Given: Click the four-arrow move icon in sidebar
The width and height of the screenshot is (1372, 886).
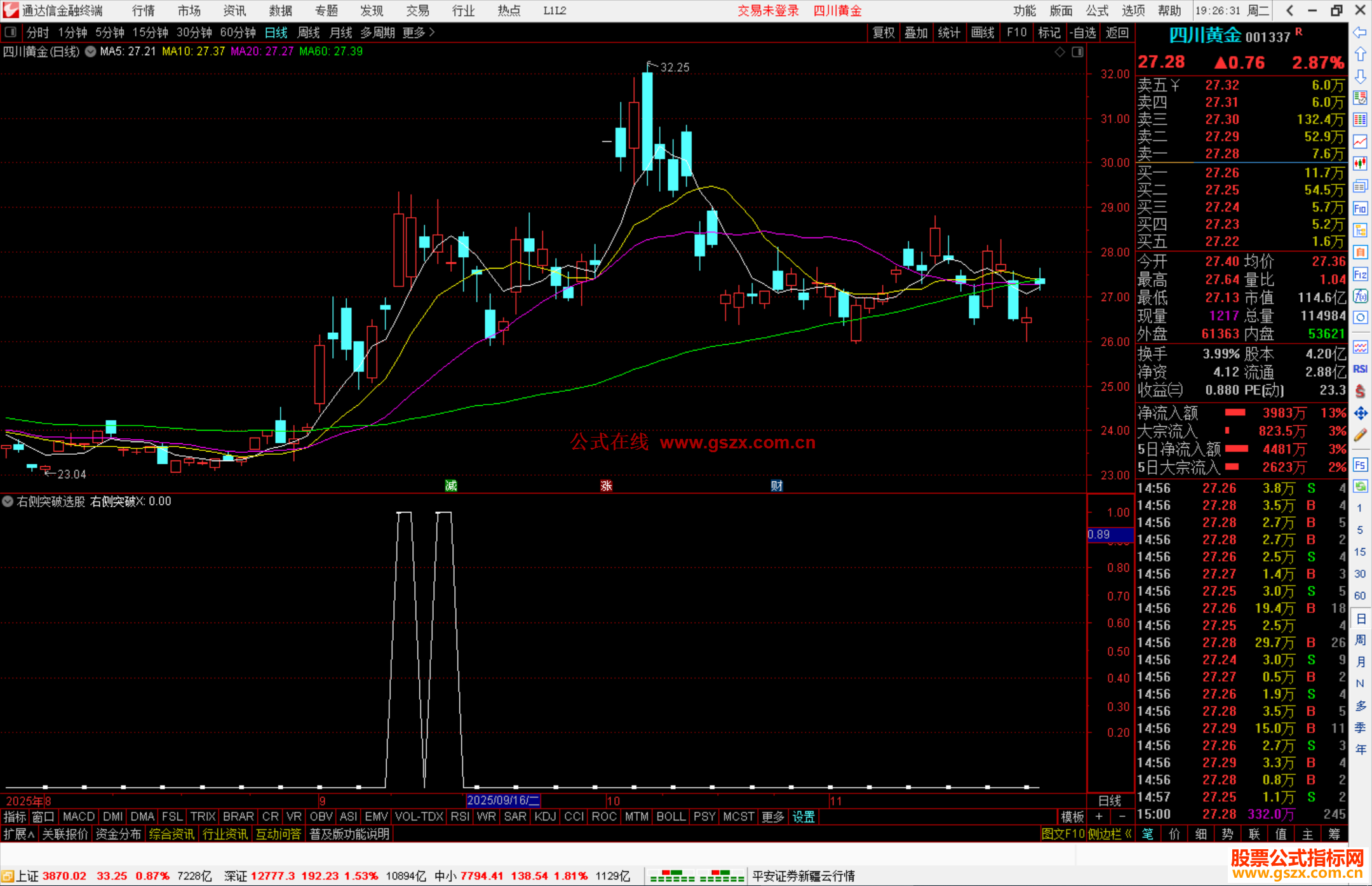Looking at the screenshot, I should 1360,413.
